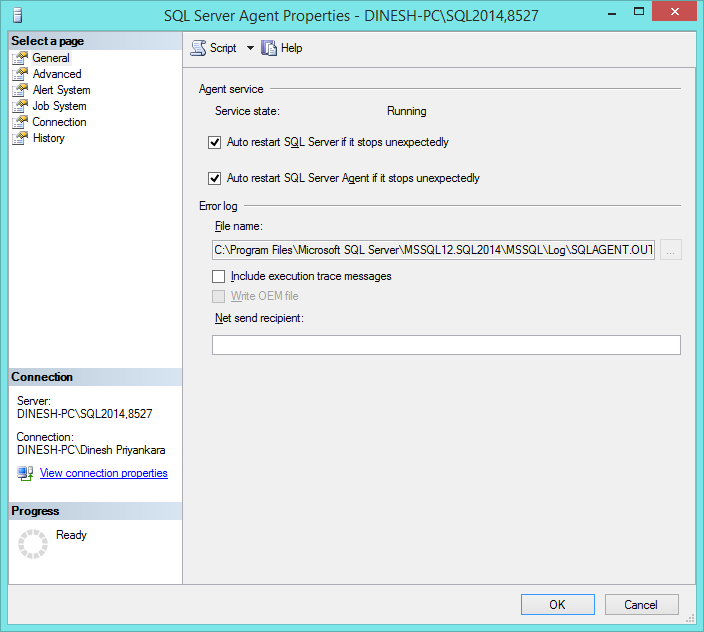
Task: Click the Service state label
Action: [247, 111]
